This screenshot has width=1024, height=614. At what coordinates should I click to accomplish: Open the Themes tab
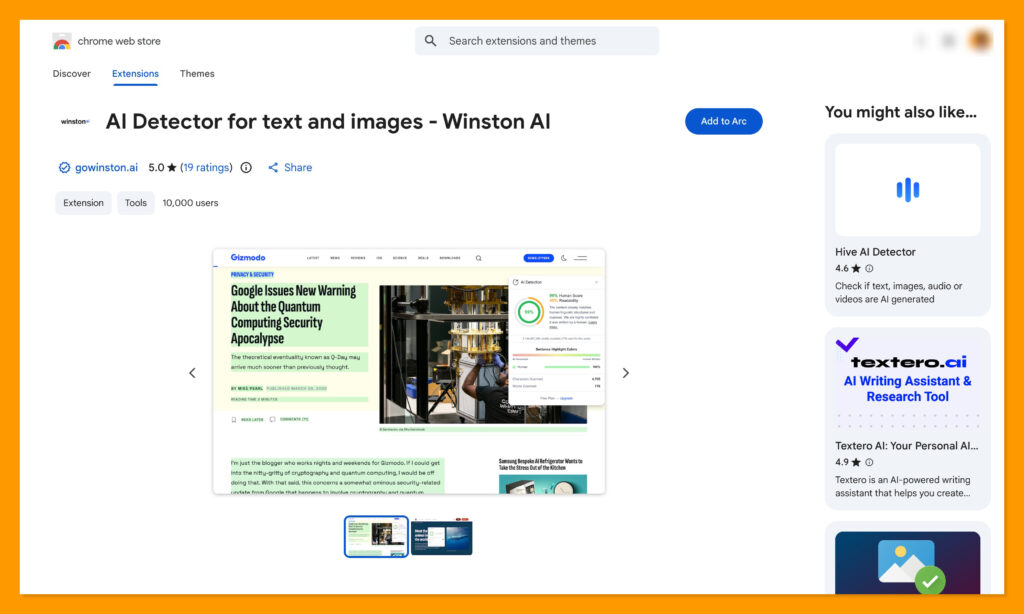(197, 74)
